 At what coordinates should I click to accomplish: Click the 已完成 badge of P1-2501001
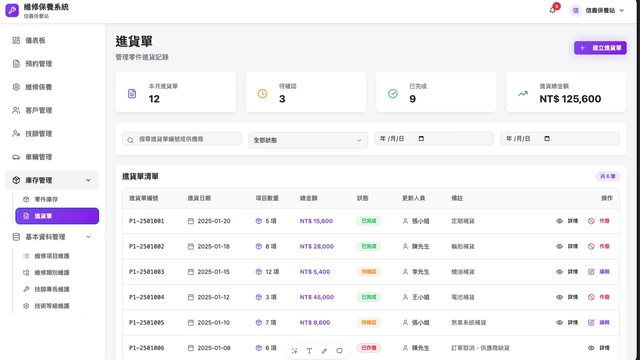(369, 221)
